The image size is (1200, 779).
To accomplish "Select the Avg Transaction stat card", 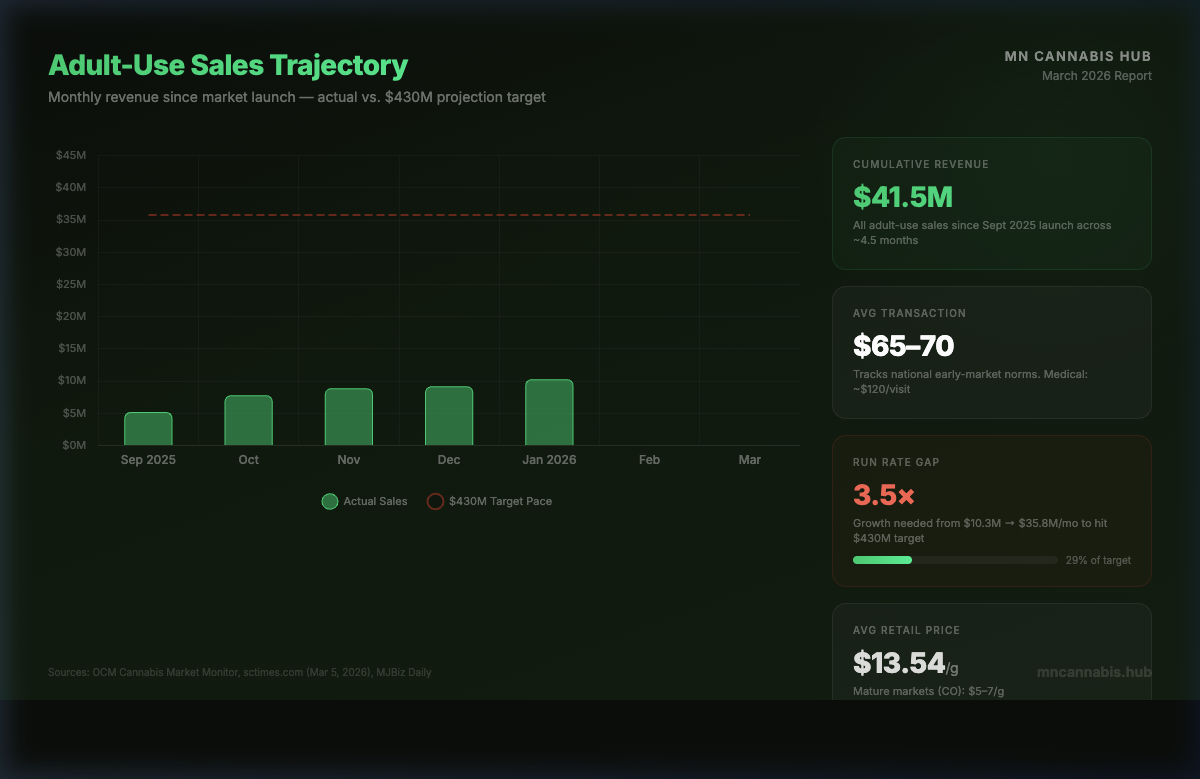I will [992, 352].
